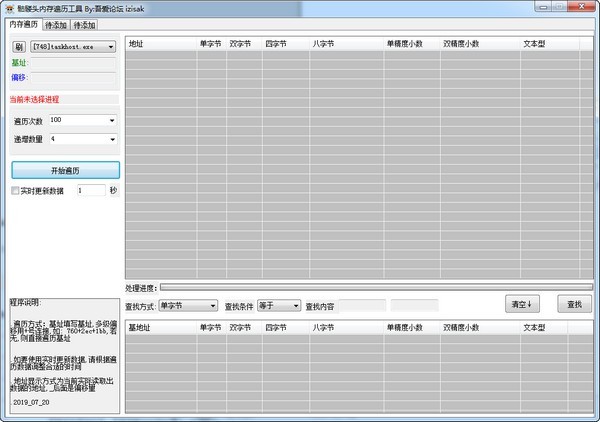
Task: Click the 开始遍历 button
Action: click(65, 170)
